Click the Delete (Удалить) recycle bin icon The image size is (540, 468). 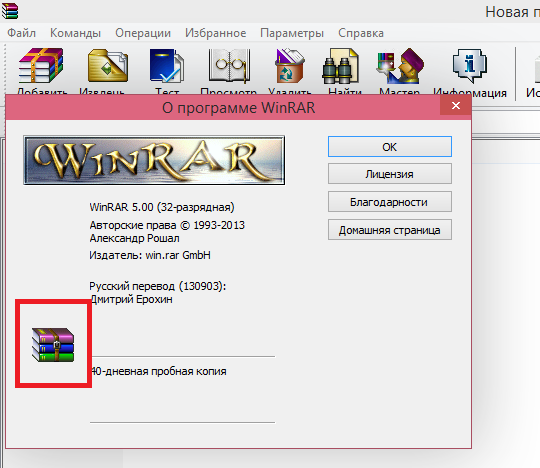[290, 65]
